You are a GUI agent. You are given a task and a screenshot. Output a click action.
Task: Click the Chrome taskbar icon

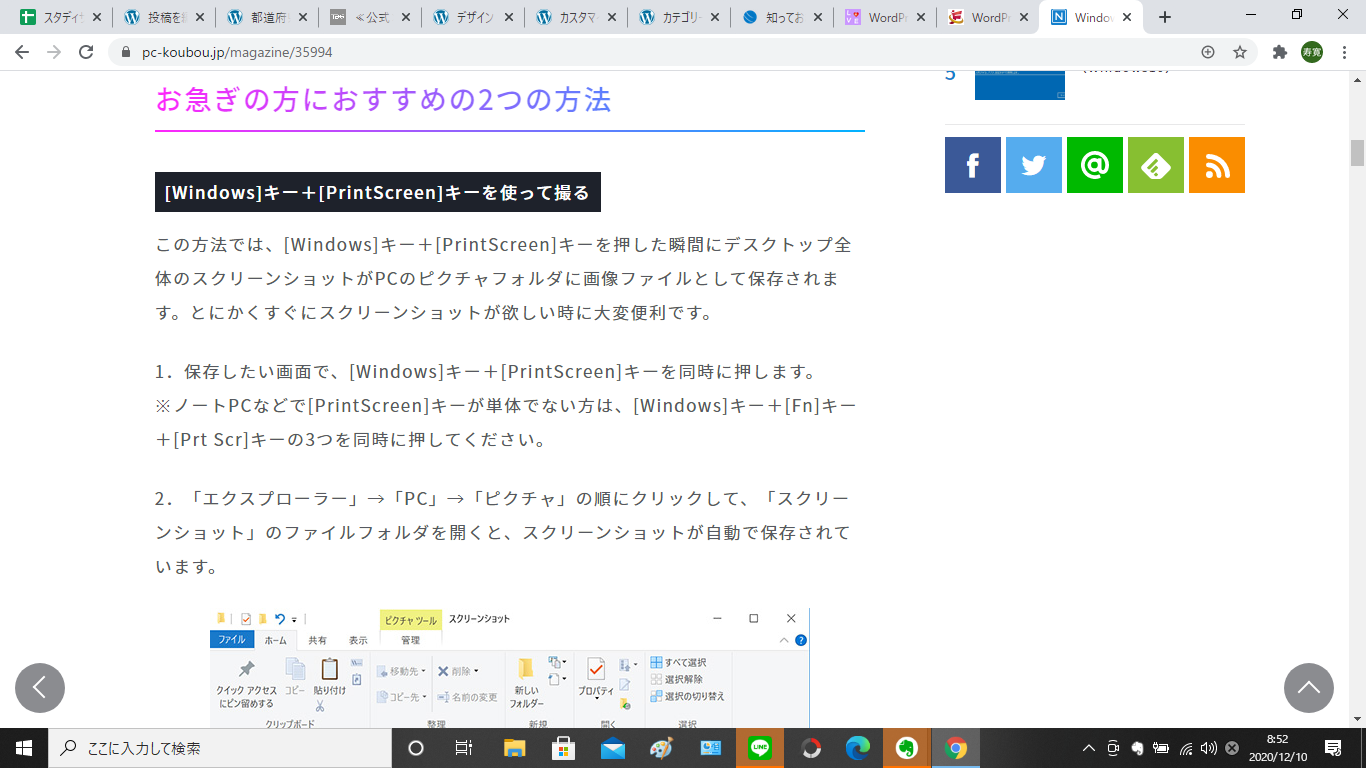coord(956,748)
